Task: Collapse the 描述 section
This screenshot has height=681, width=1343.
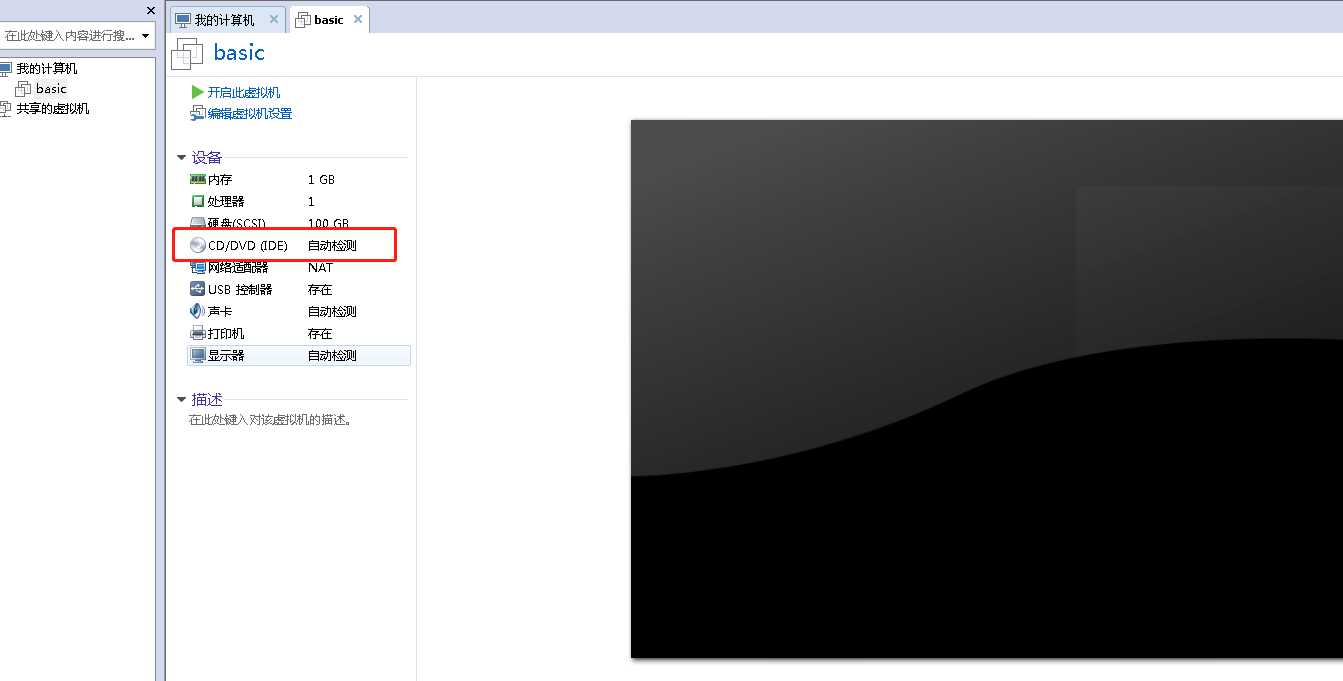Action: pos(181,400)
